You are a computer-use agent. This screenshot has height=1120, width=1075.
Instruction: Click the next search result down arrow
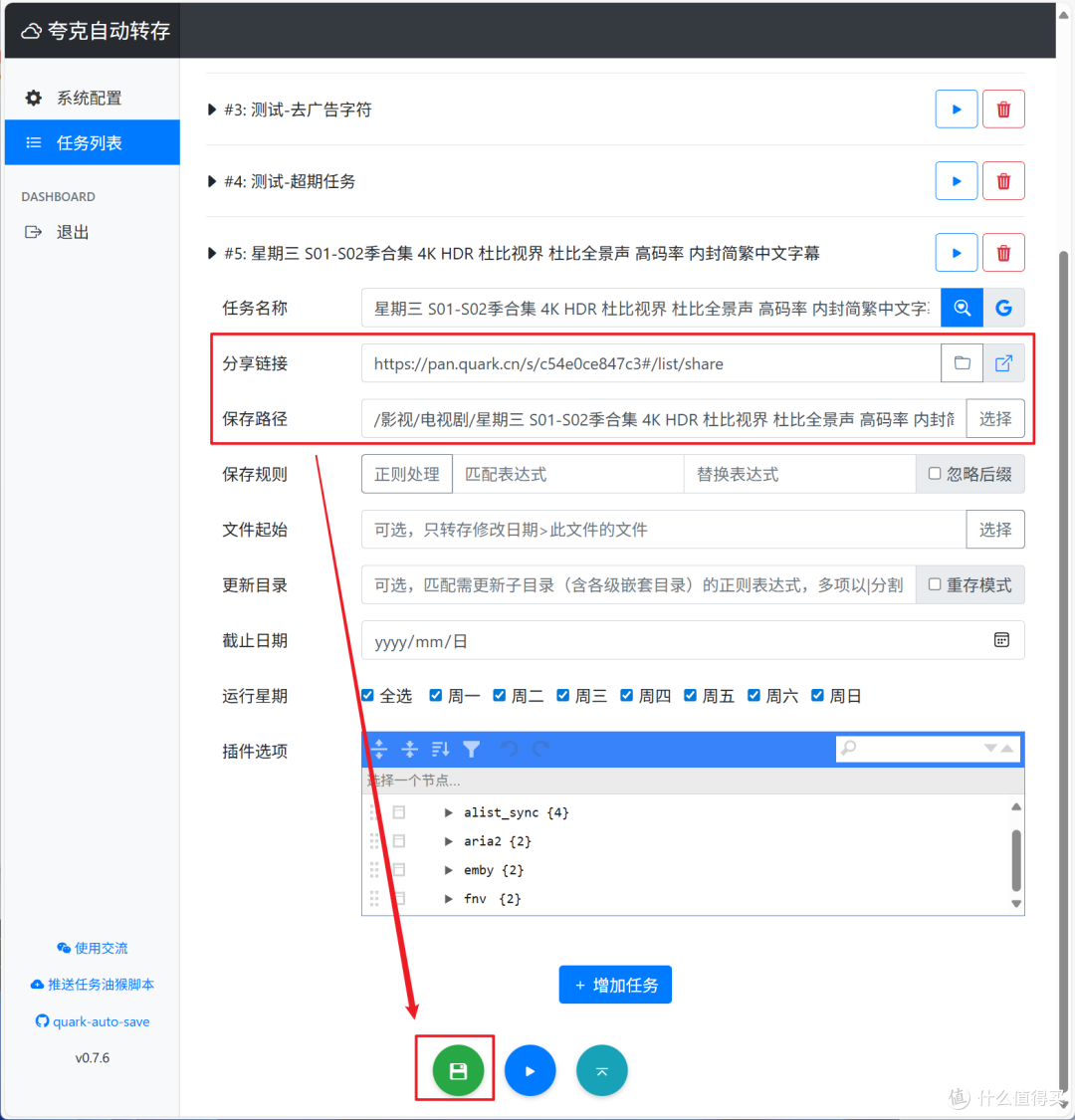tap(990, 748)
